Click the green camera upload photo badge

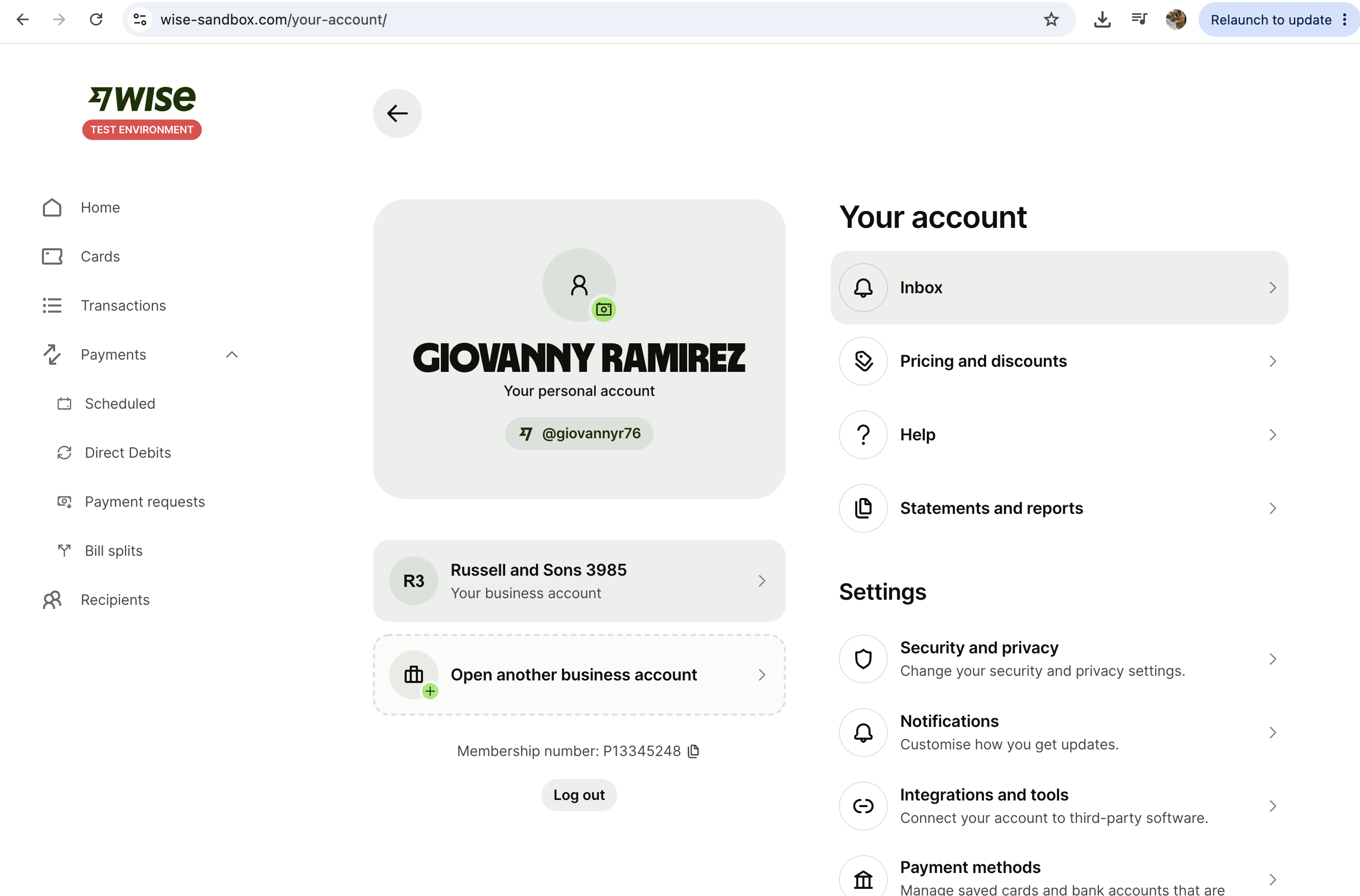coord(603,310)
